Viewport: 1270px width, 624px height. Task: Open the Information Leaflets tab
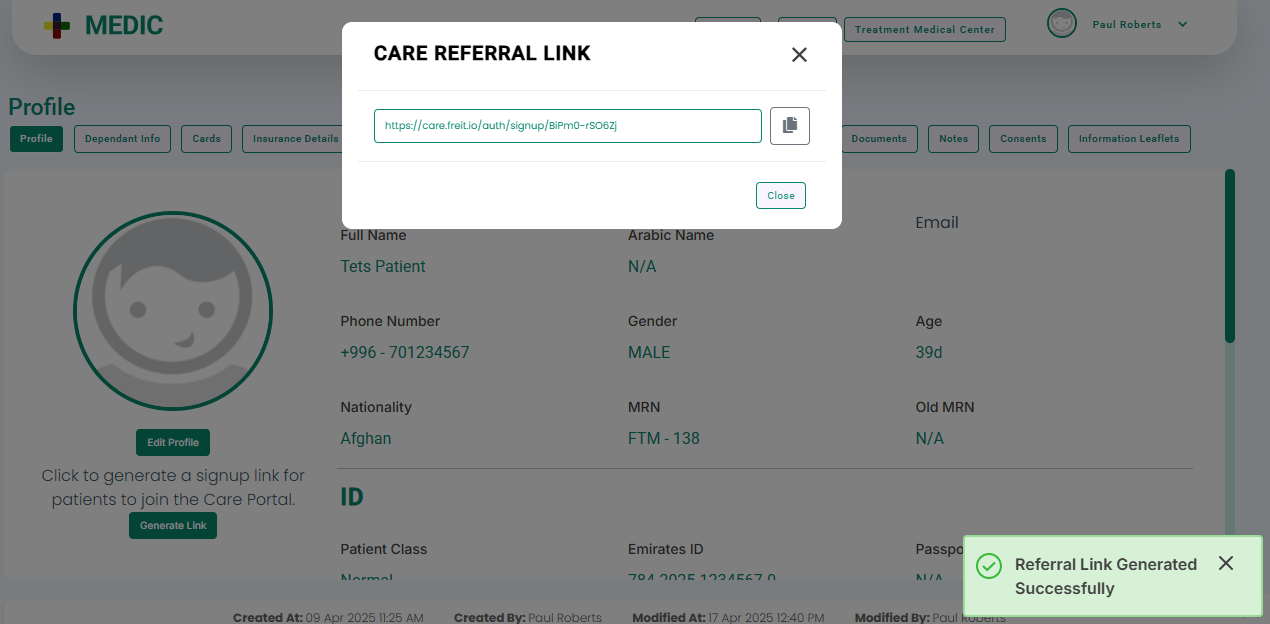click(x=1129, y=139)
